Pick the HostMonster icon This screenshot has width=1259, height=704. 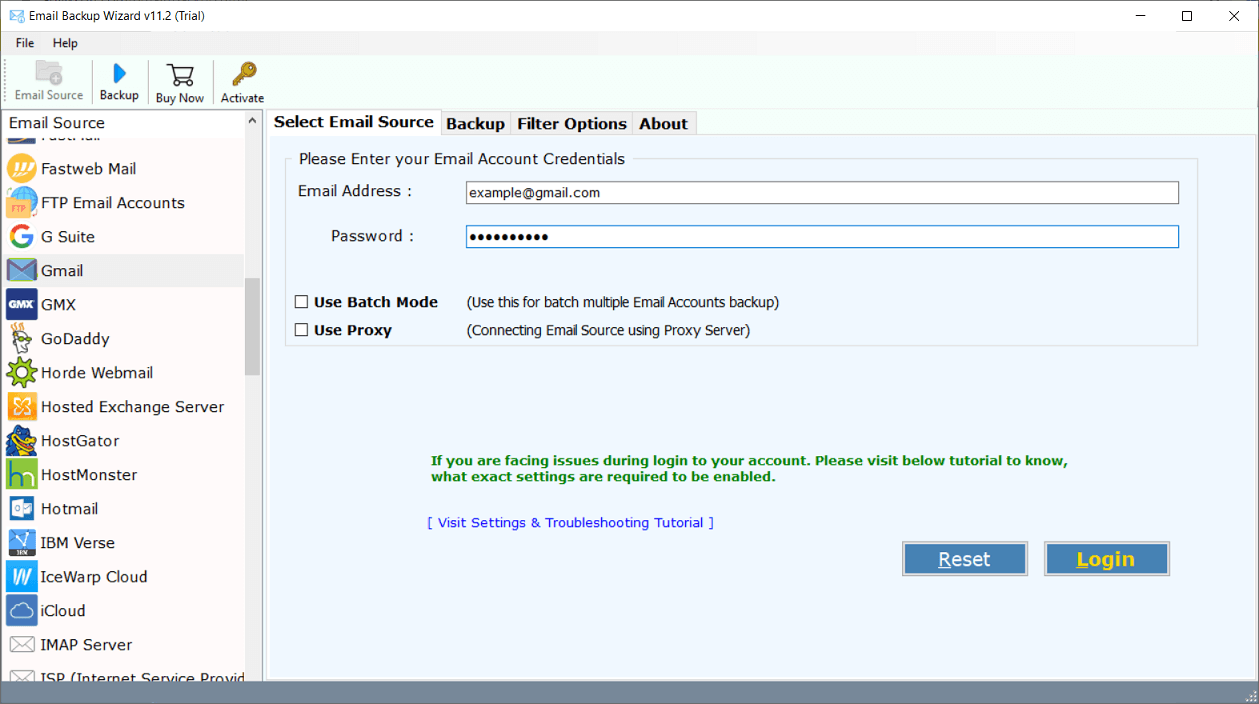tap(22, 475)
